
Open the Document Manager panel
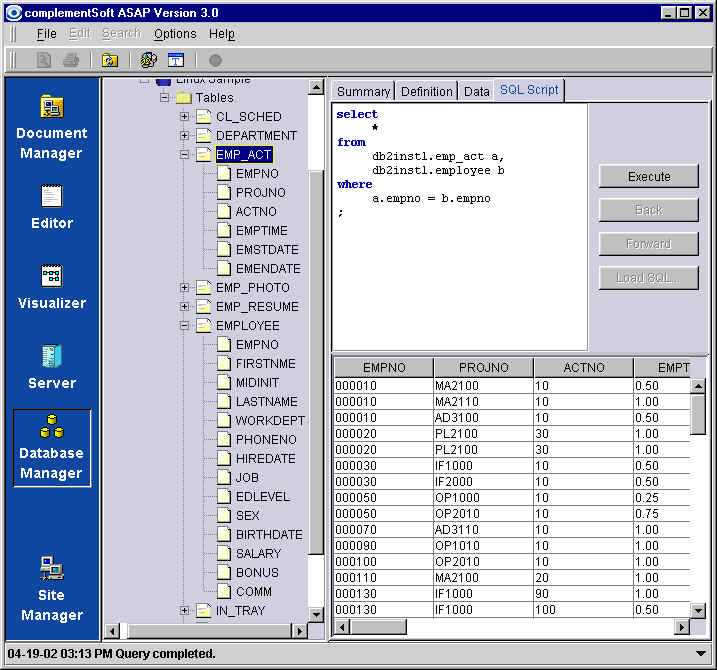tap(52, 127)
